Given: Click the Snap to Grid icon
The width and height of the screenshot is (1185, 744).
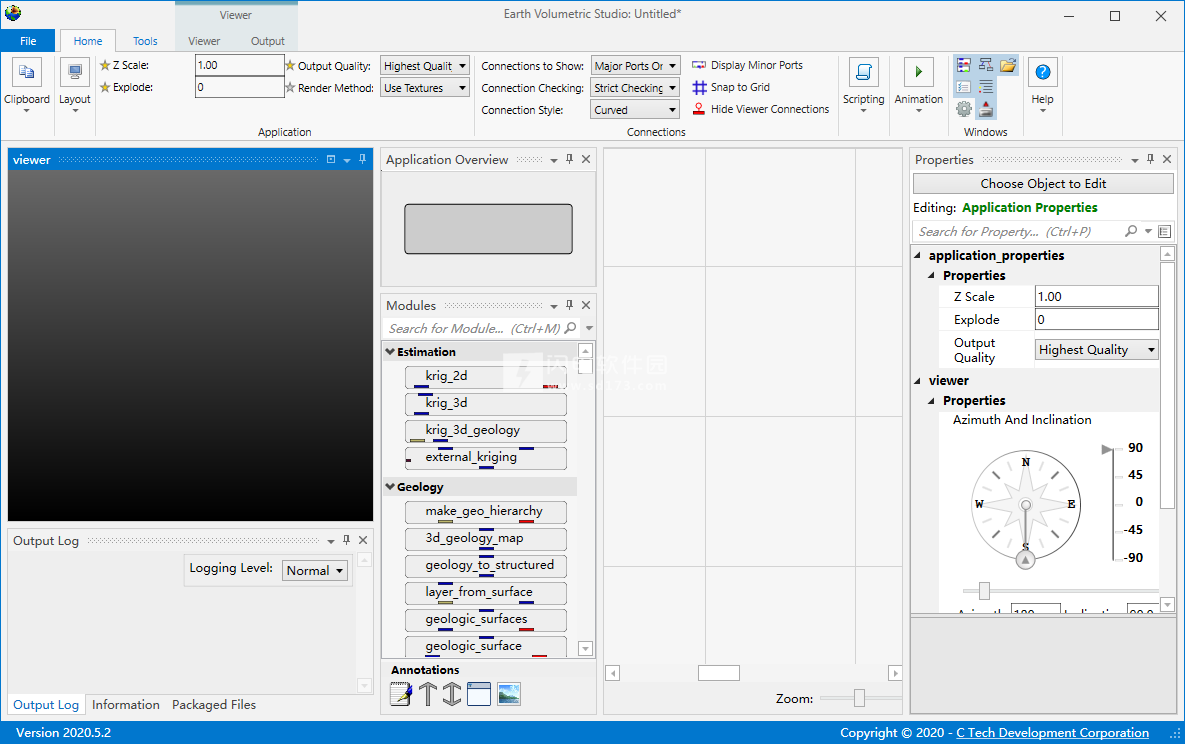Looking at the screenshot, I should coord(700,88).
